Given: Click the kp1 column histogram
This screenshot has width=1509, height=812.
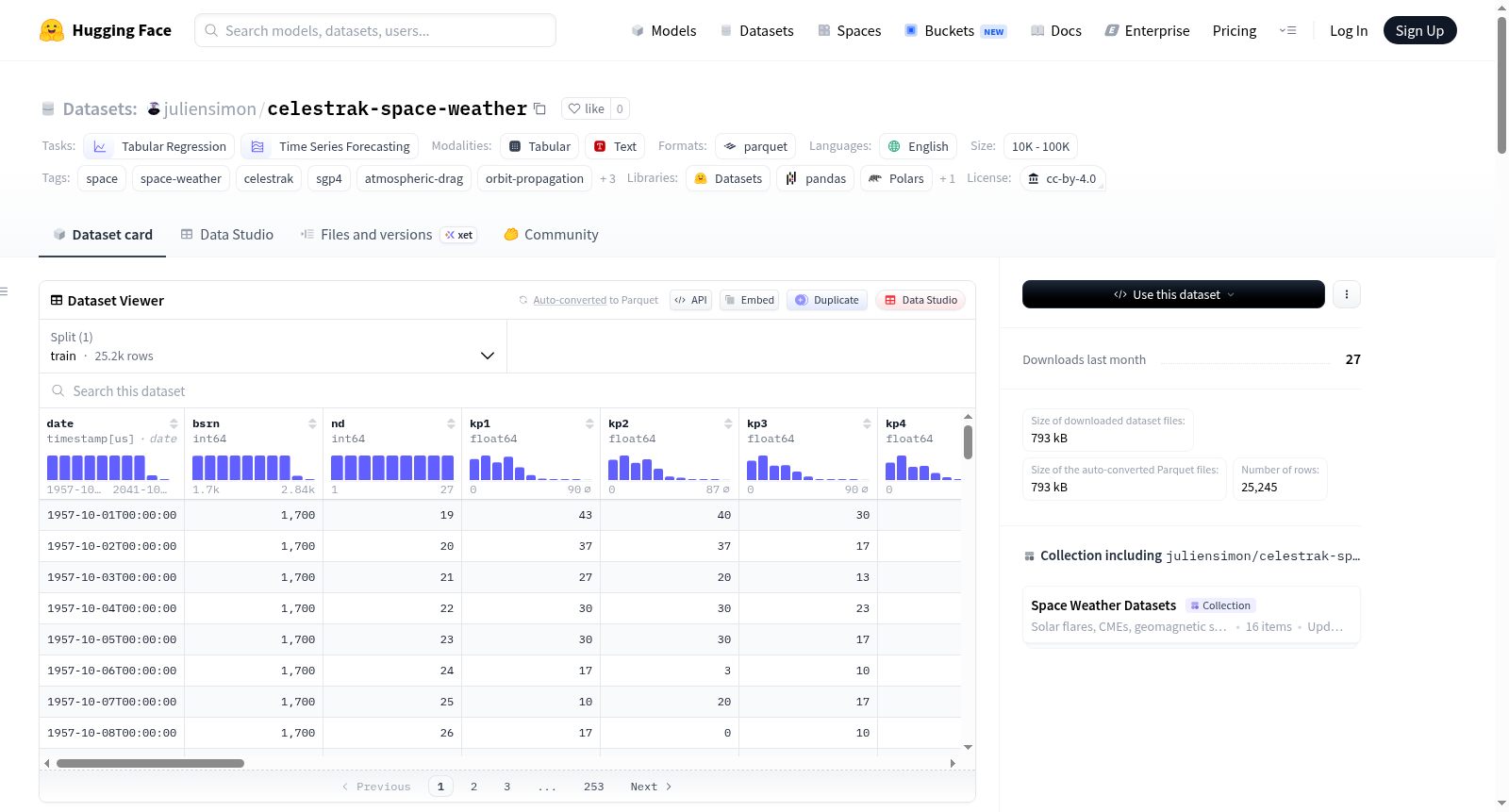Looking at the screenshot, I should coord(530,468).
